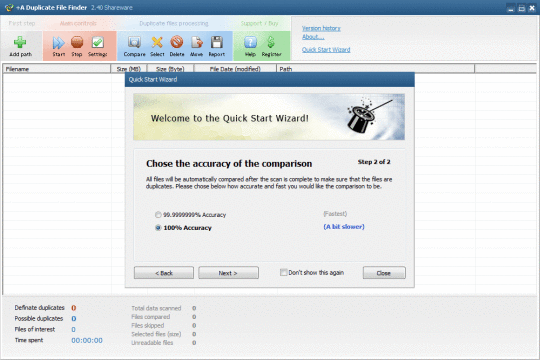Minimize the Duplicate File Finder window

pyautogui.click(x=511, y=8)
